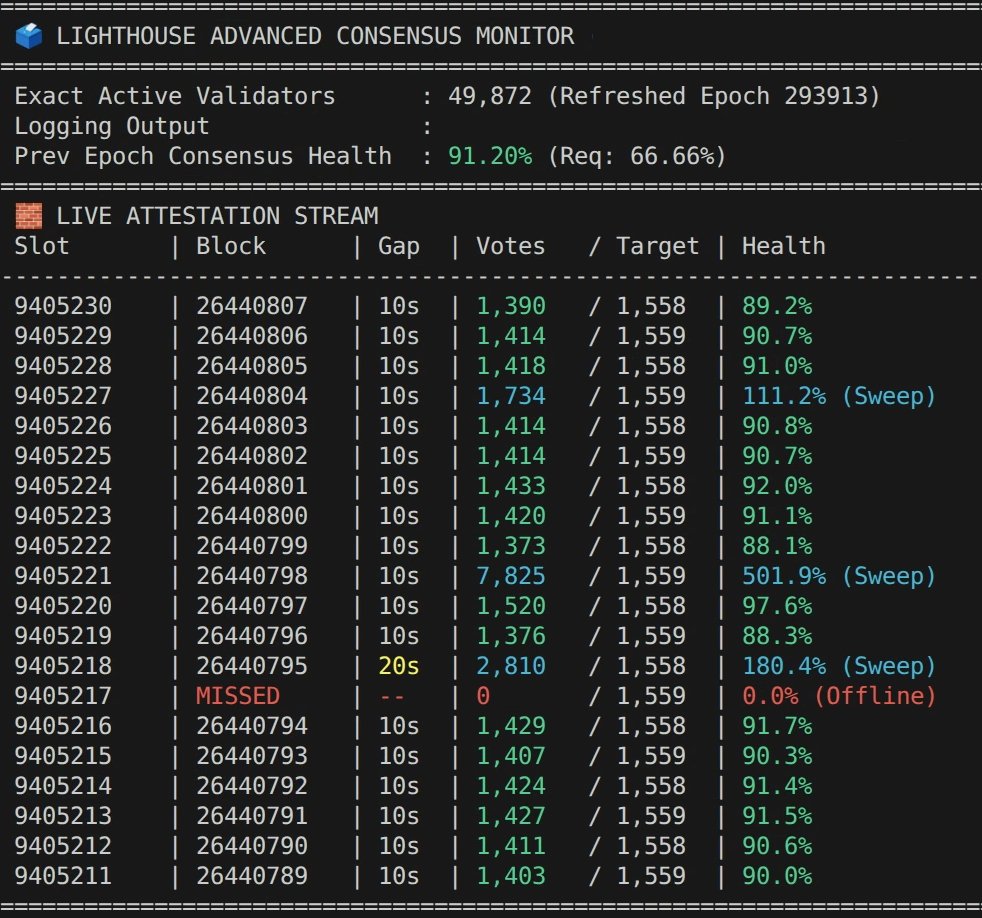The height and width of the screenshot is (918, 982).
Task: Select the validator count 49,872
Action: pos(490,96)
